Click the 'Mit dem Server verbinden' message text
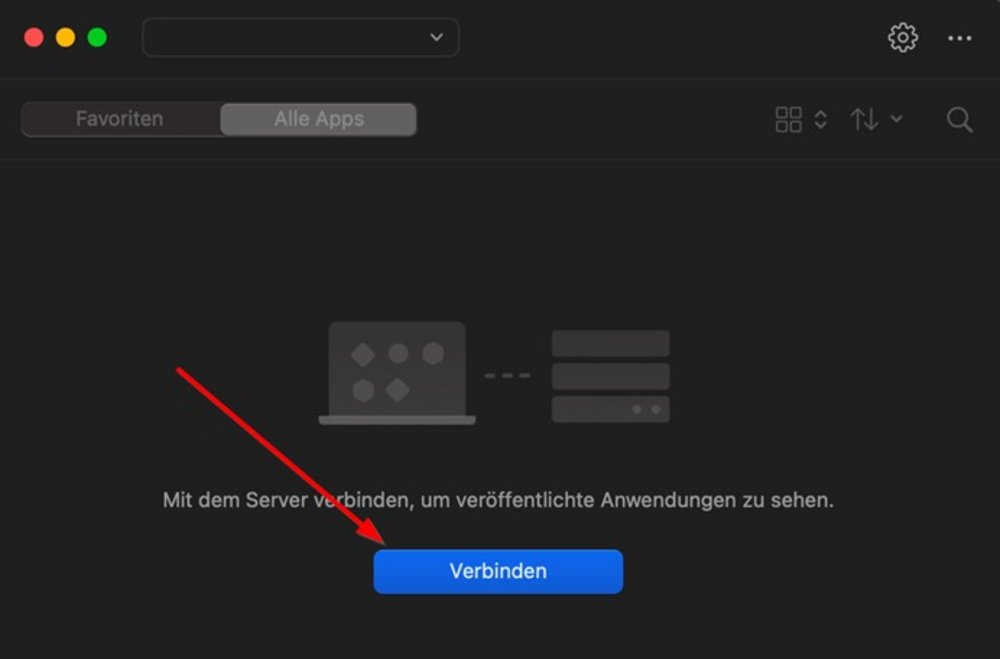 click(x=498, y=500)
